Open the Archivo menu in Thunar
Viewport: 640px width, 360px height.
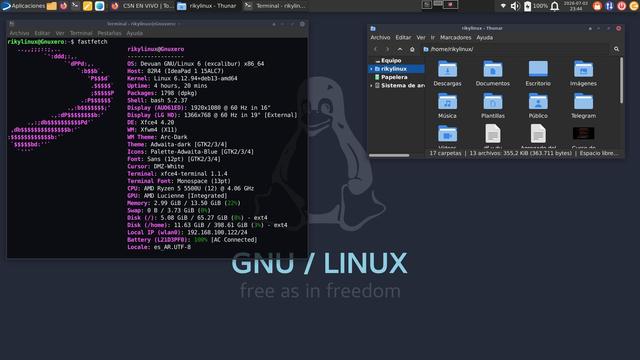(380, 37)
